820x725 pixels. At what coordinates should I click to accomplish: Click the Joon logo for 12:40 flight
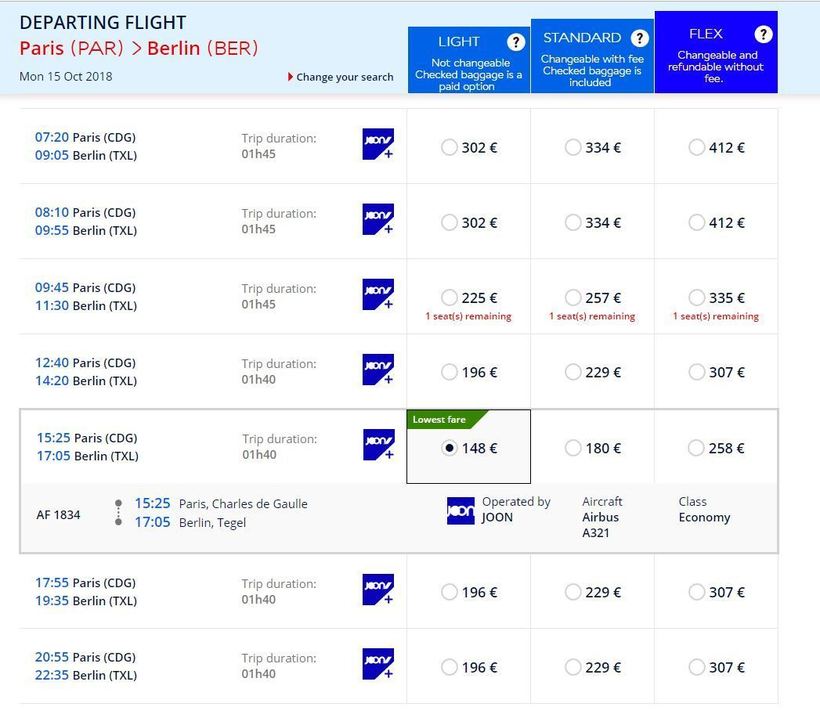click(378, 370)
